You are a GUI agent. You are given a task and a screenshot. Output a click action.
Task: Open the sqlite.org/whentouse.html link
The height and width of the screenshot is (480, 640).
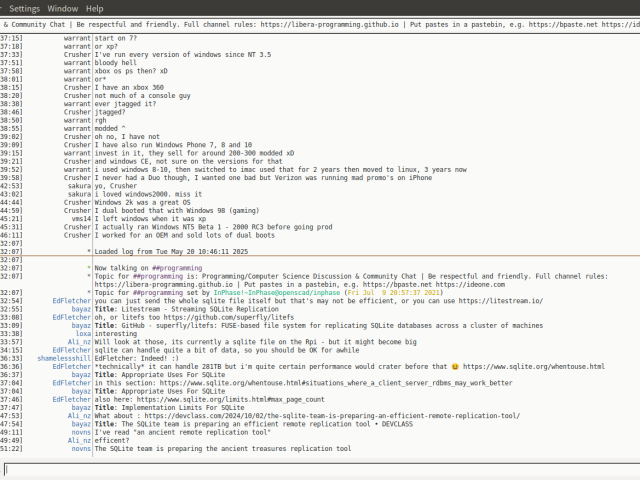pyautogui.click(x=533, y=367)
